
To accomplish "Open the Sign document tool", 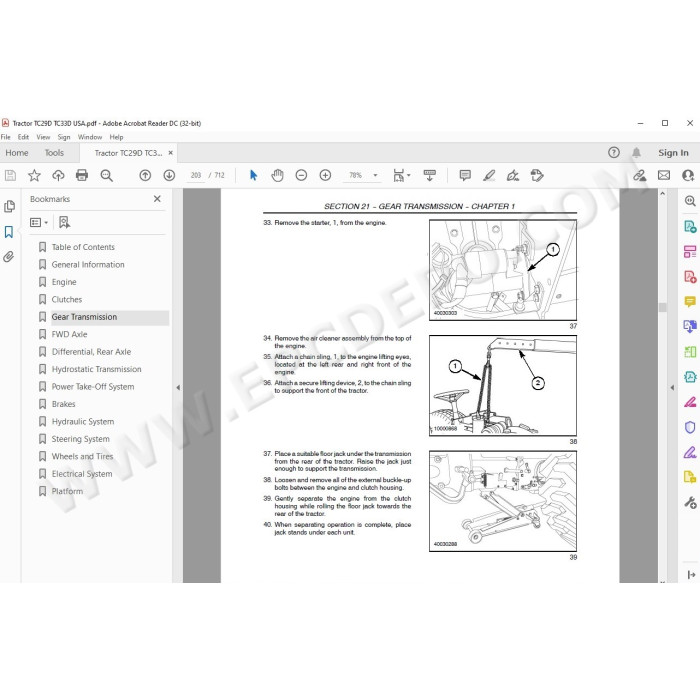I will tap(513, 175).
